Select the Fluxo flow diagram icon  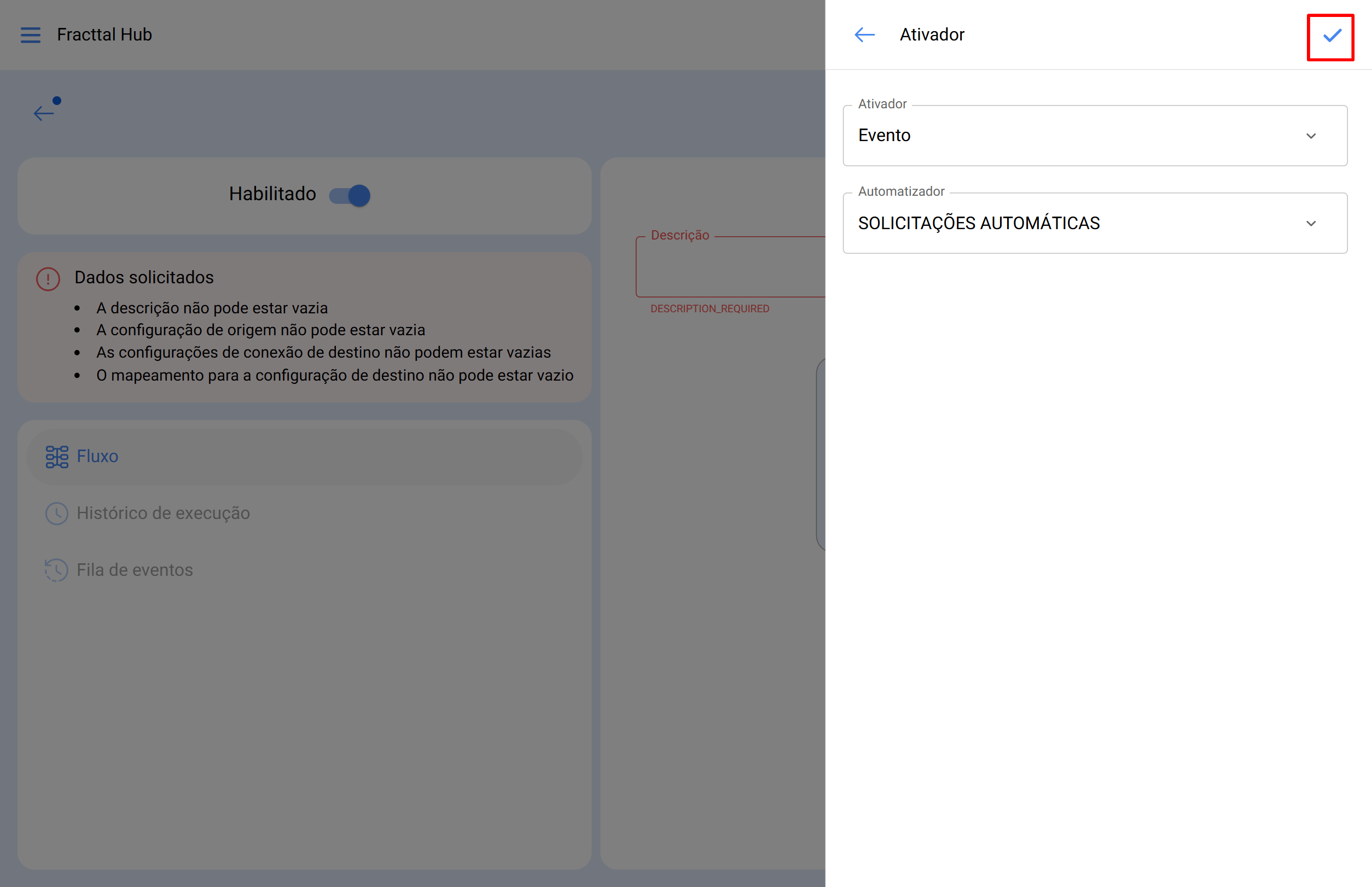56,456
